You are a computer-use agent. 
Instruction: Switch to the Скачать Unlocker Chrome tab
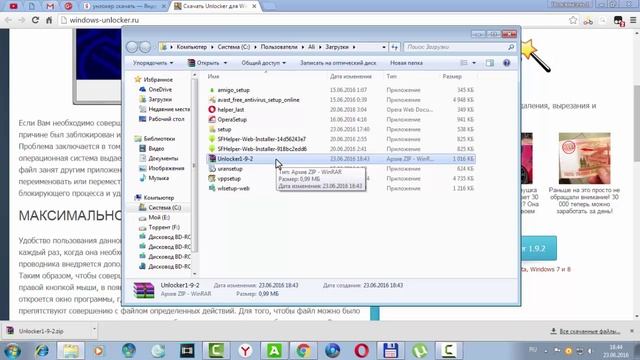tap(215, 6)
